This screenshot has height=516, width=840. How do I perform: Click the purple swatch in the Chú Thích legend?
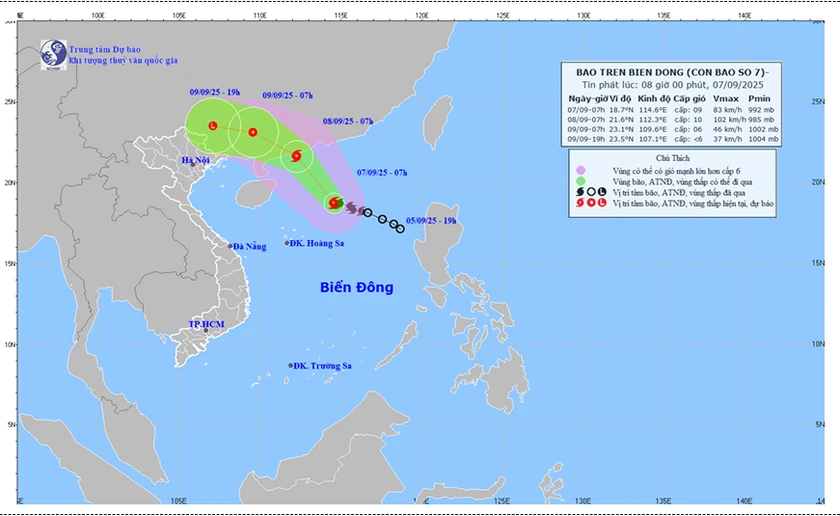580,169
